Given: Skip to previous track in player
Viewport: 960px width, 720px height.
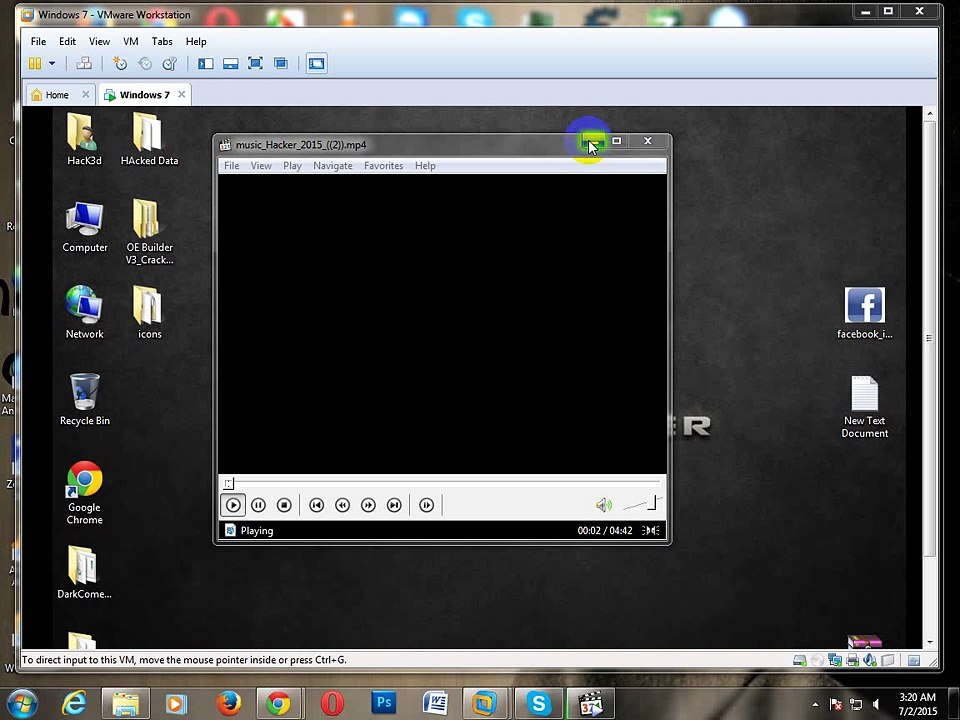Looking at the screenshot, I should (x=317, y=505).
